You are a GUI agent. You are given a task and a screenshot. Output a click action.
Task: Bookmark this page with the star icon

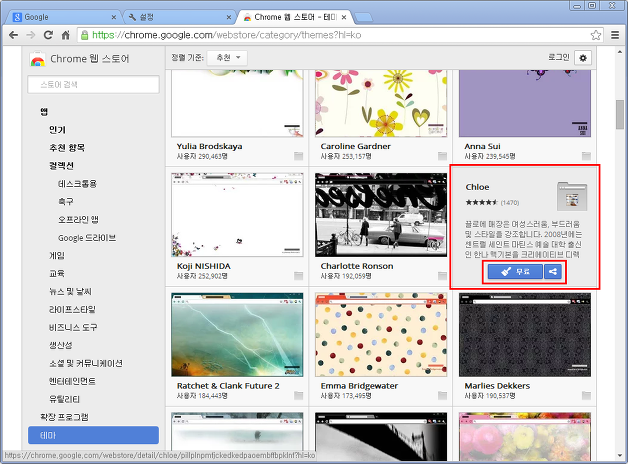596,35
